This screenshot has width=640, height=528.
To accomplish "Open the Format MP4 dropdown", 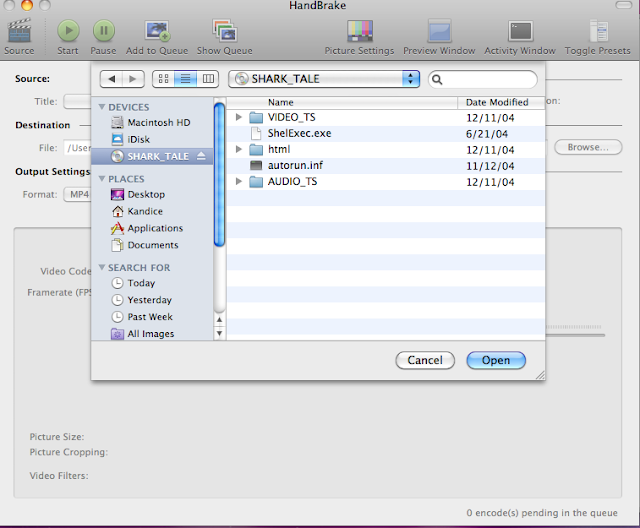I will [78, 194].
